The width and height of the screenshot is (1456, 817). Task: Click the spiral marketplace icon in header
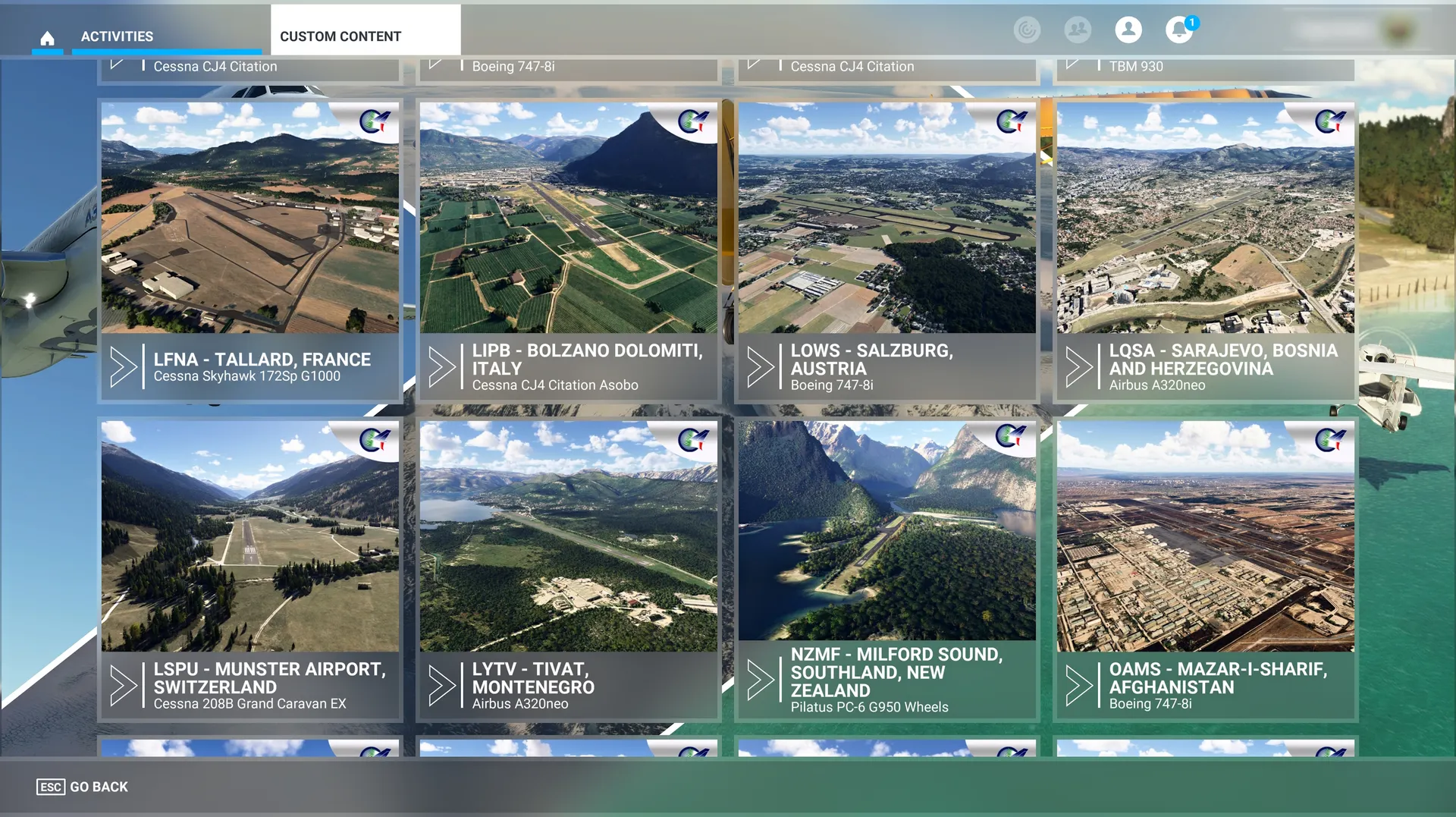coord(1027,30)
